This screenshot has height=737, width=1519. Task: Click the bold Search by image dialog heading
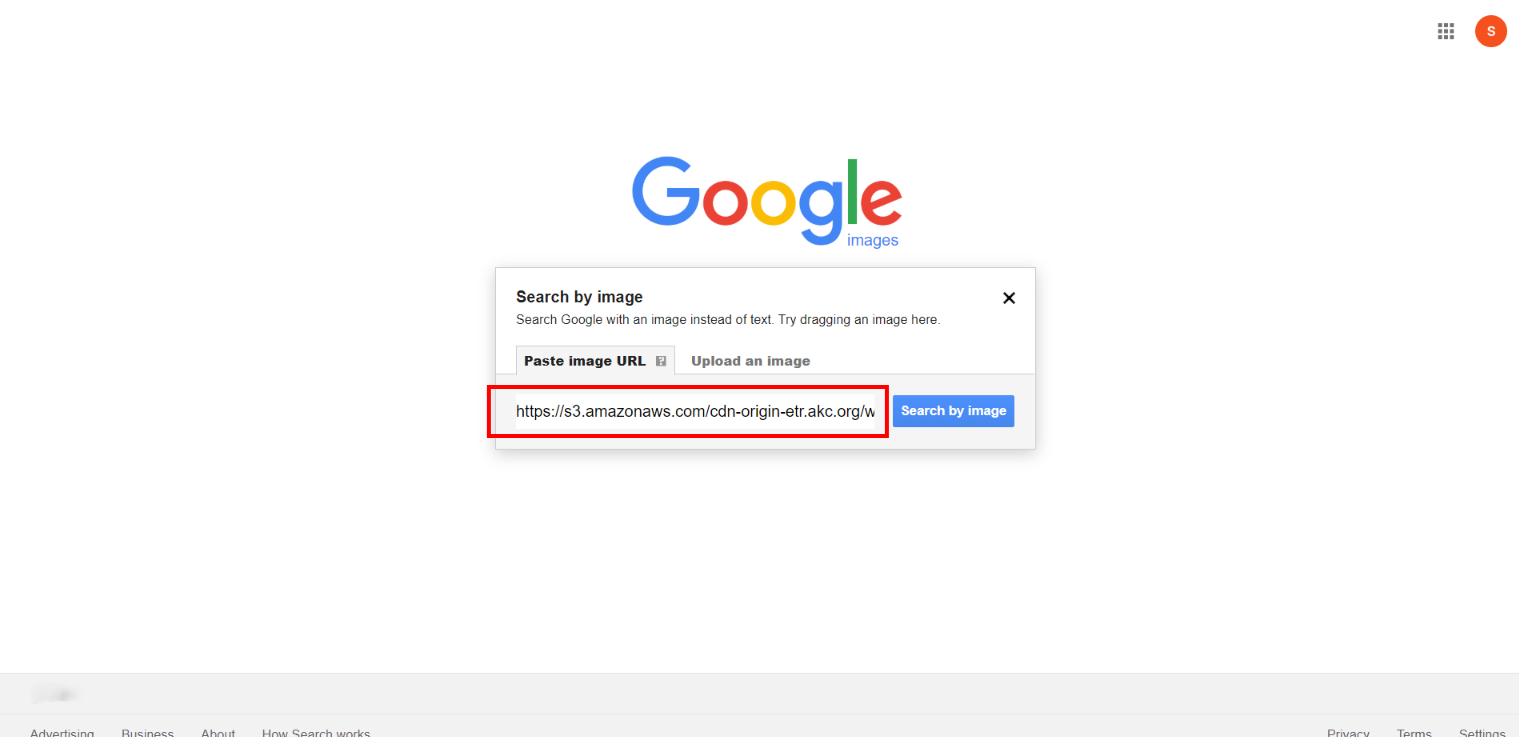click(579, 297)
